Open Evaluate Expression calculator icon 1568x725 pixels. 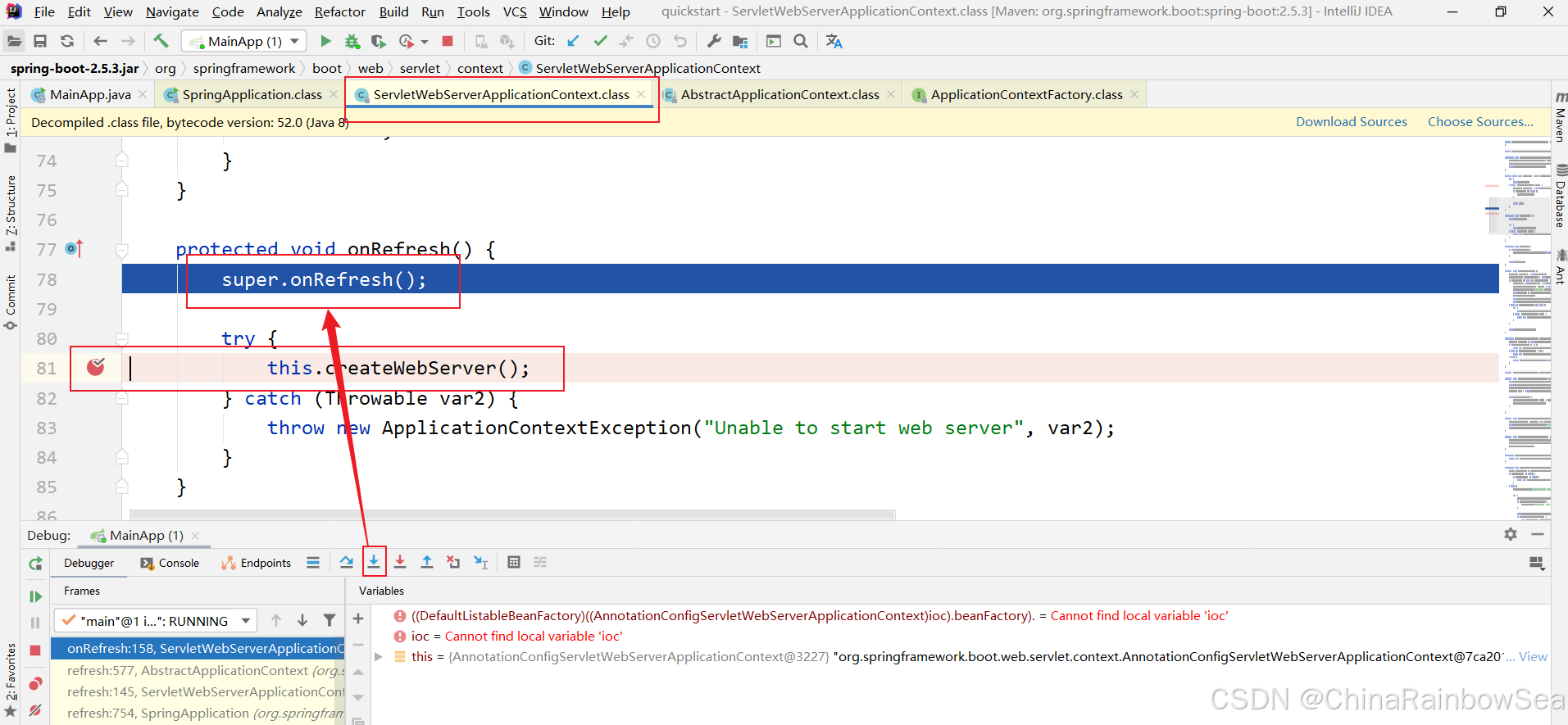coord(514,562)
